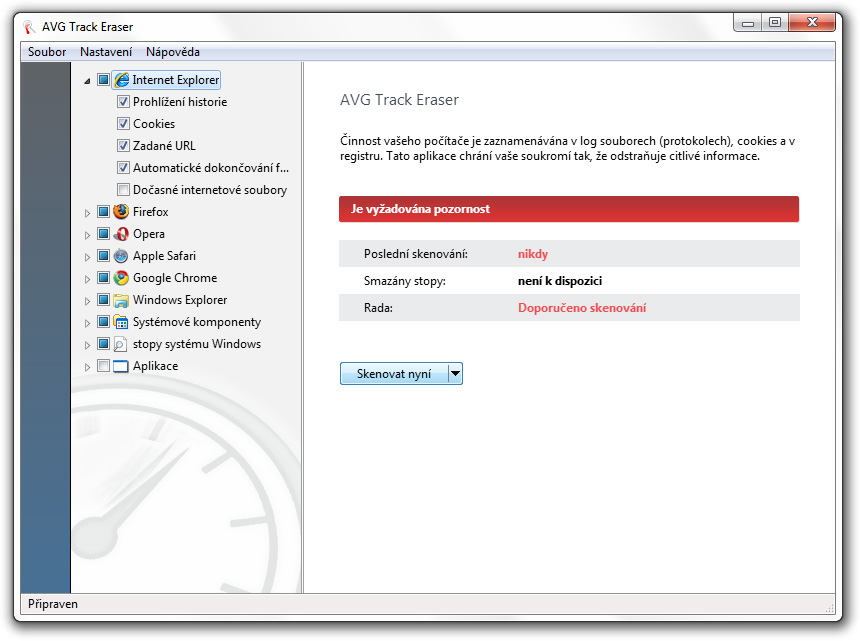Click the stopy systému Windows icon
Viewport: 860px width, 641px height.
tap(121, 344)
